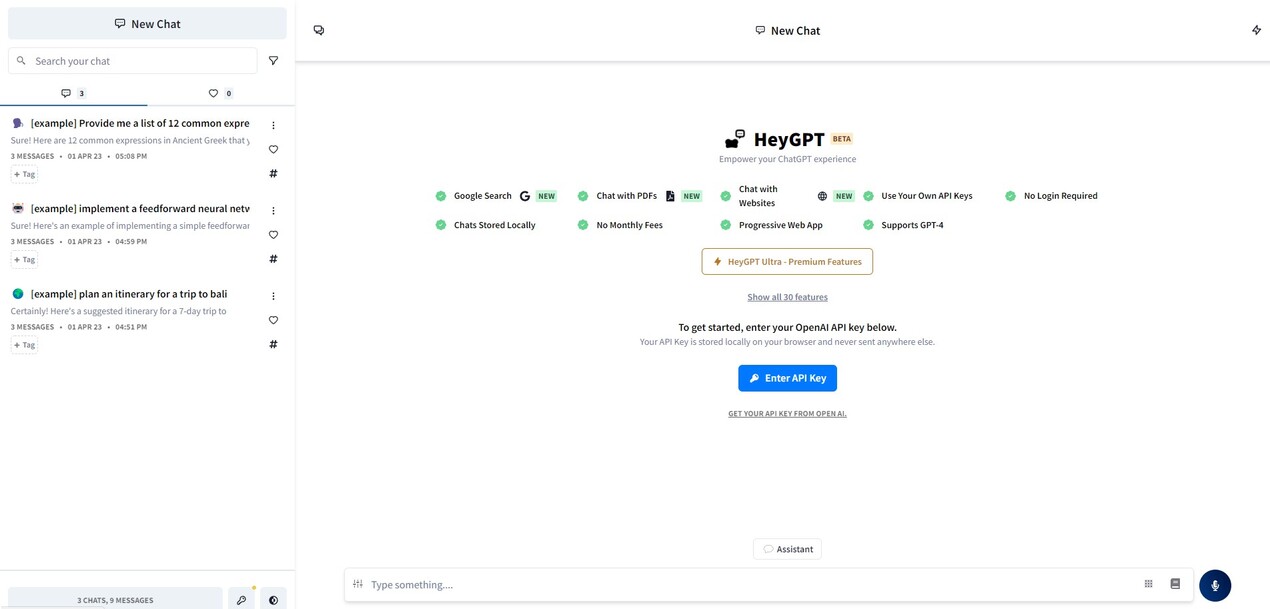Screen dimensions: 1270x609
Task: Add a tag to the feedforward neural chat
Action: 24,259
